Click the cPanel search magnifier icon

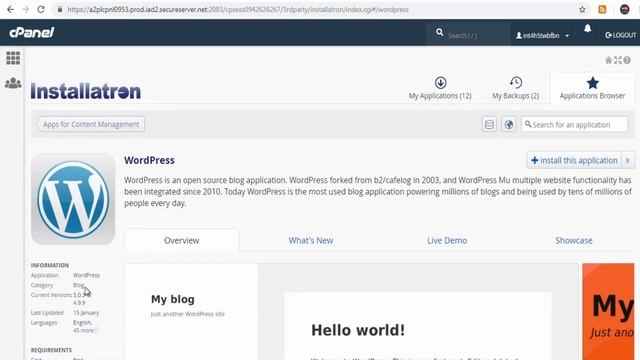(x=440, y=32)
